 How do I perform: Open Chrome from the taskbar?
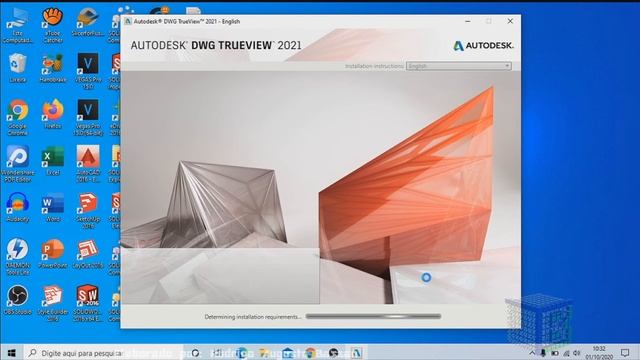(311, 353)
